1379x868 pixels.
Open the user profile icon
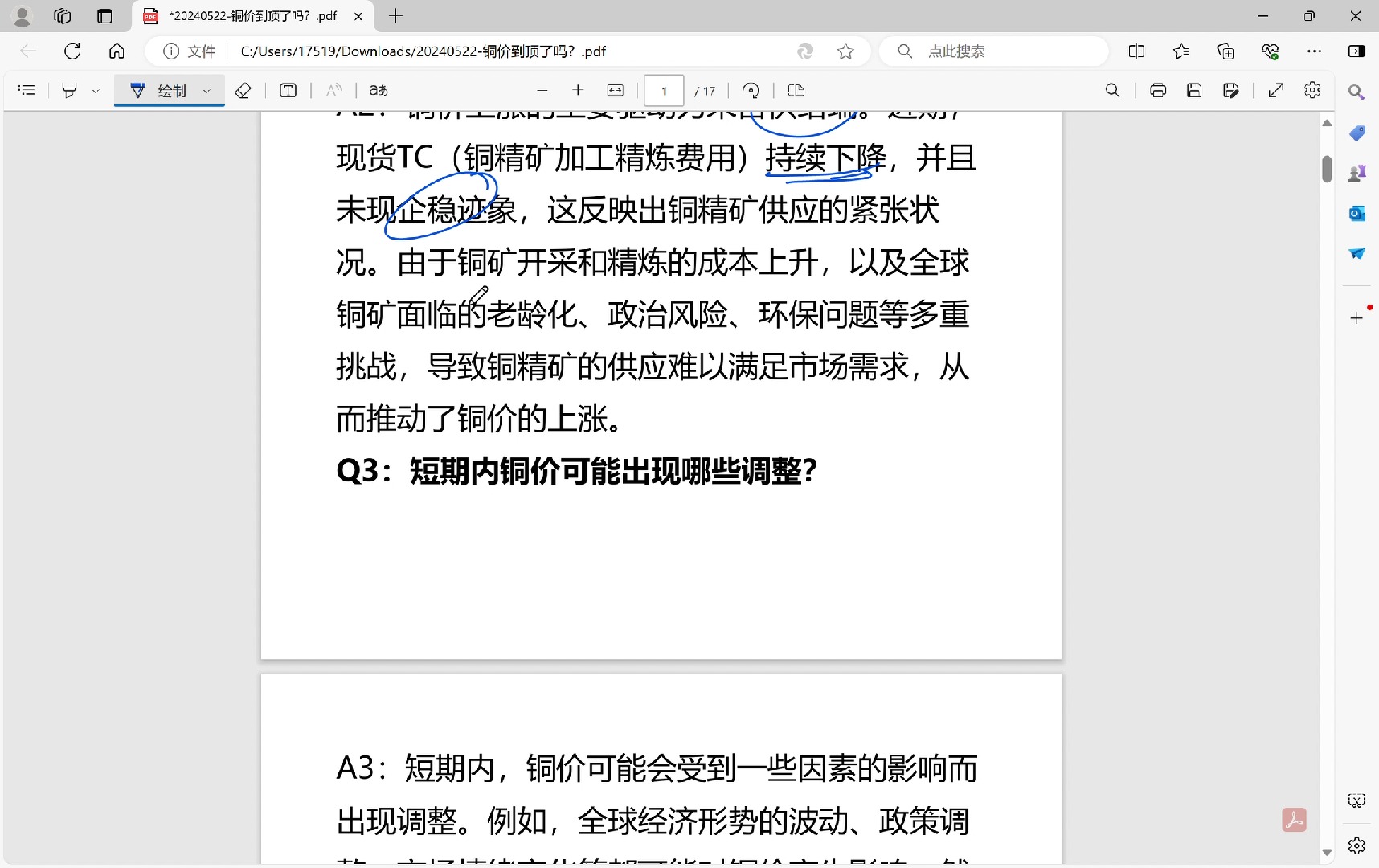point(23,16)
